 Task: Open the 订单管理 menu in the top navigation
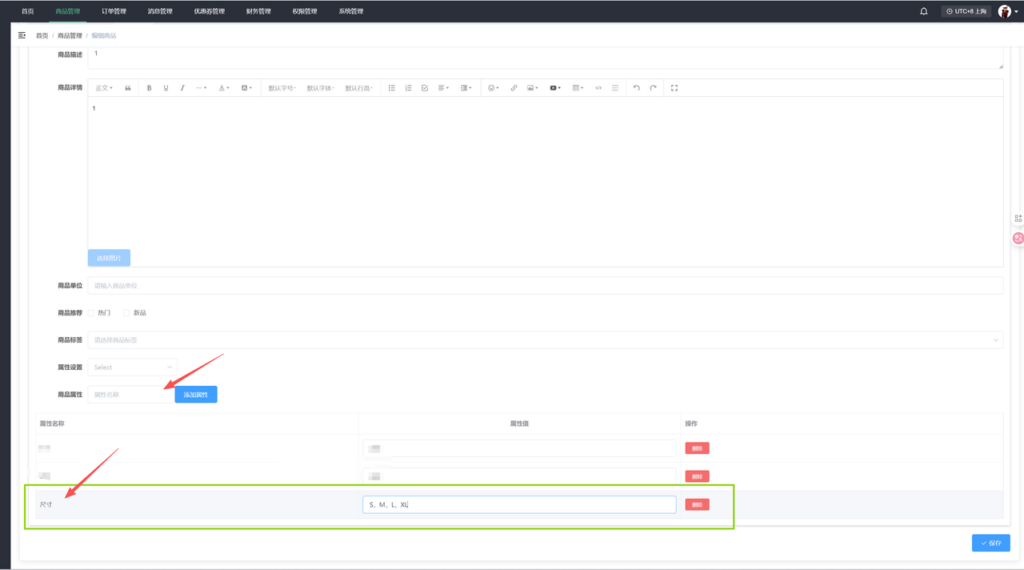click(x=114, y=11)
